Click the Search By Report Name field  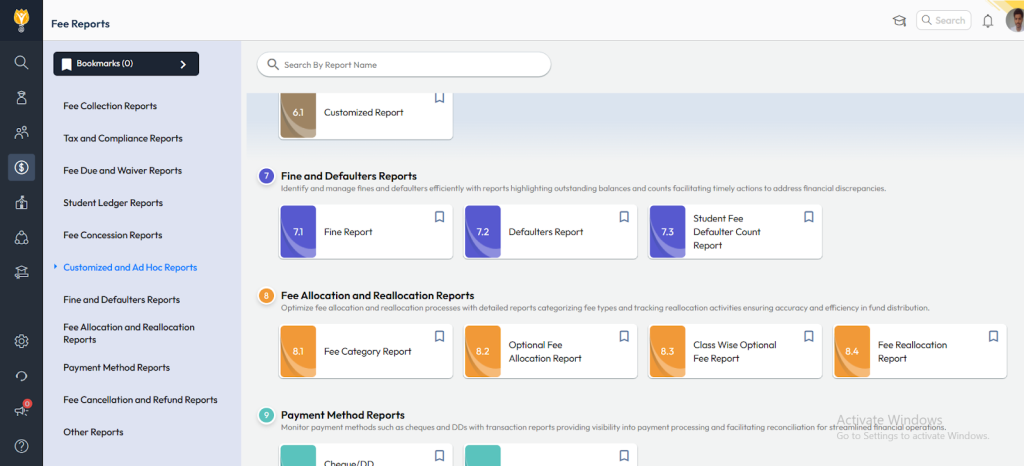click(x=410, y=65)
